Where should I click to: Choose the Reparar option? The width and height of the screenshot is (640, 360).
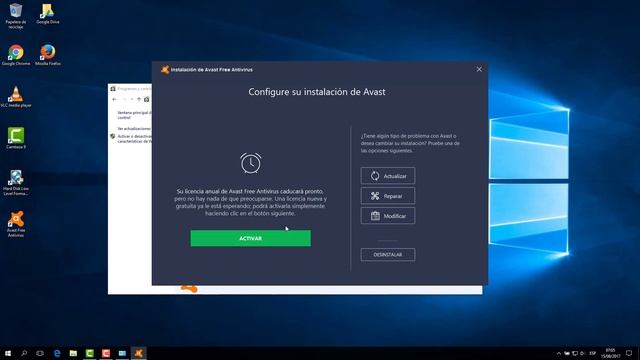click(388, 196)
